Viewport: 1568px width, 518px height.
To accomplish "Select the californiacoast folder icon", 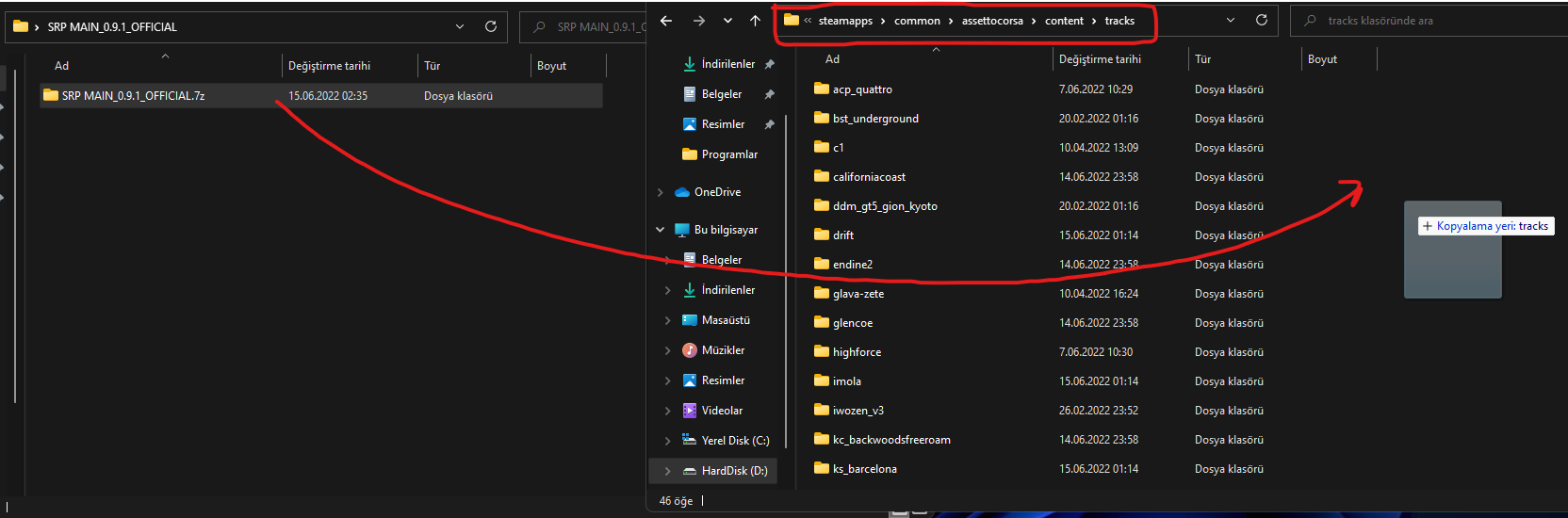I will coord(822,176).
